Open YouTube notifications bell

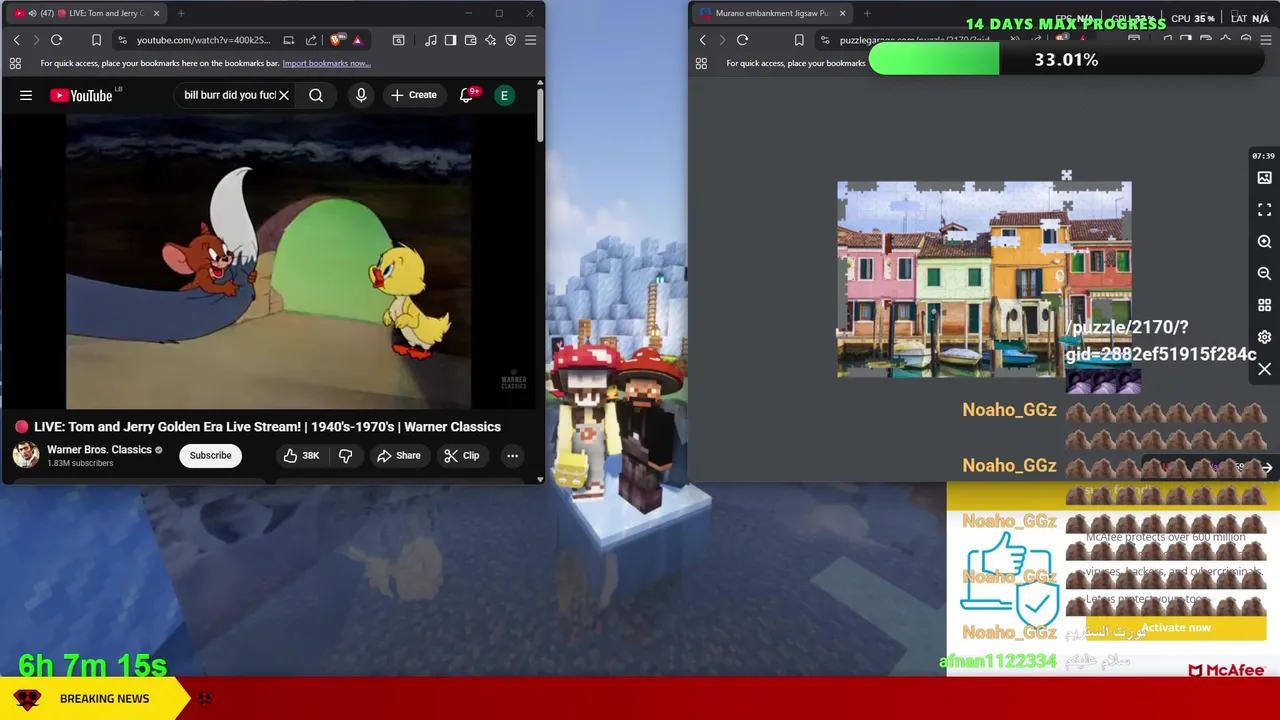click(x=466, y=95)
